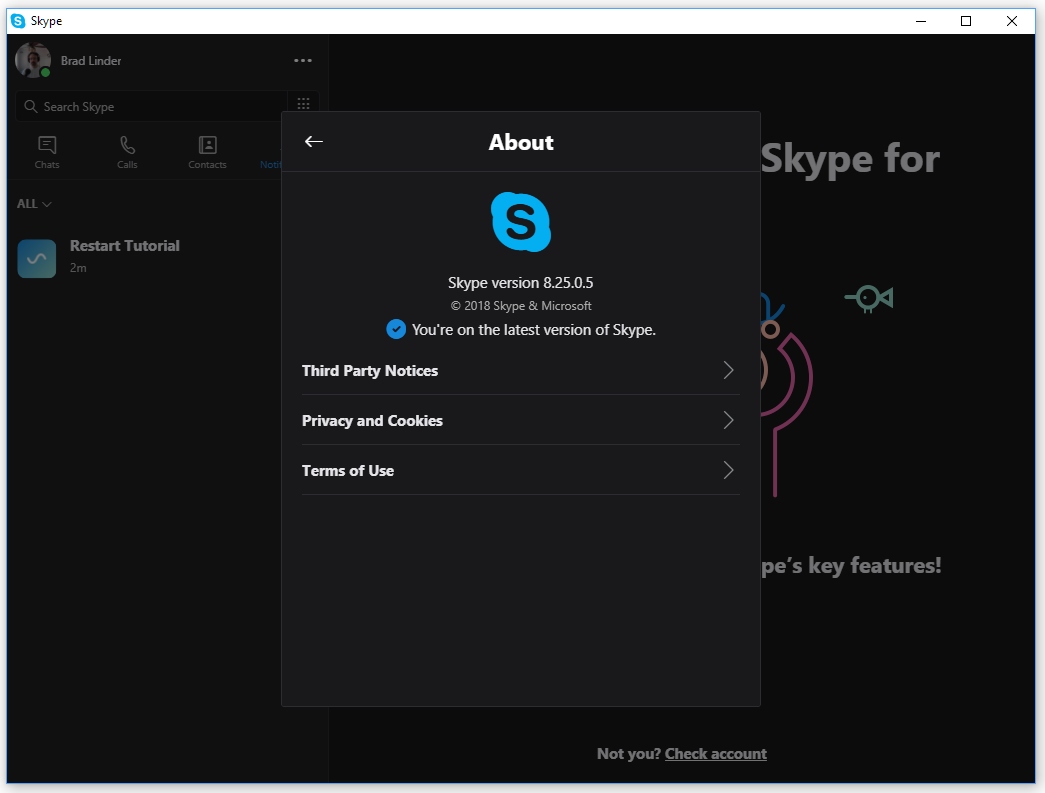Click the Search Skype input field
The image size is (1045, 793).
tap(150, 106)
